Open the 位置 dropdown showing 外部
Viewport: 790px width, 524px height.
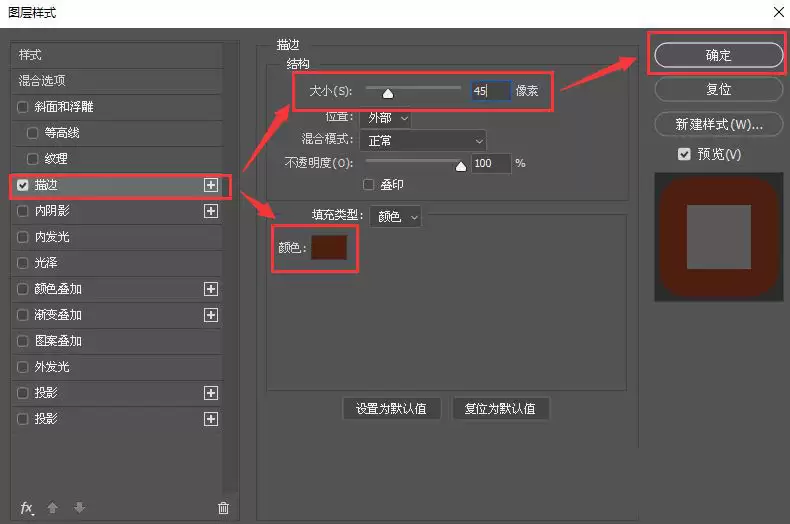tap(385, 118)
